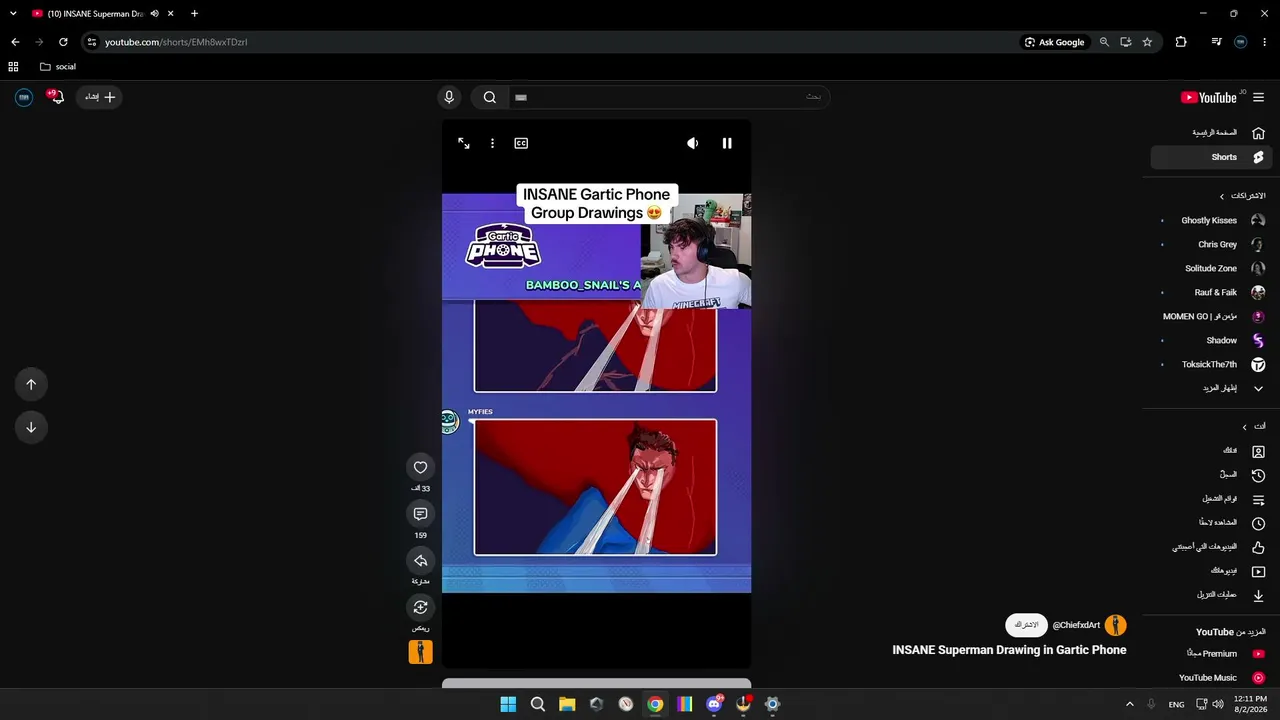Mute the tab via its speaker icon

(x=154, y=14)
